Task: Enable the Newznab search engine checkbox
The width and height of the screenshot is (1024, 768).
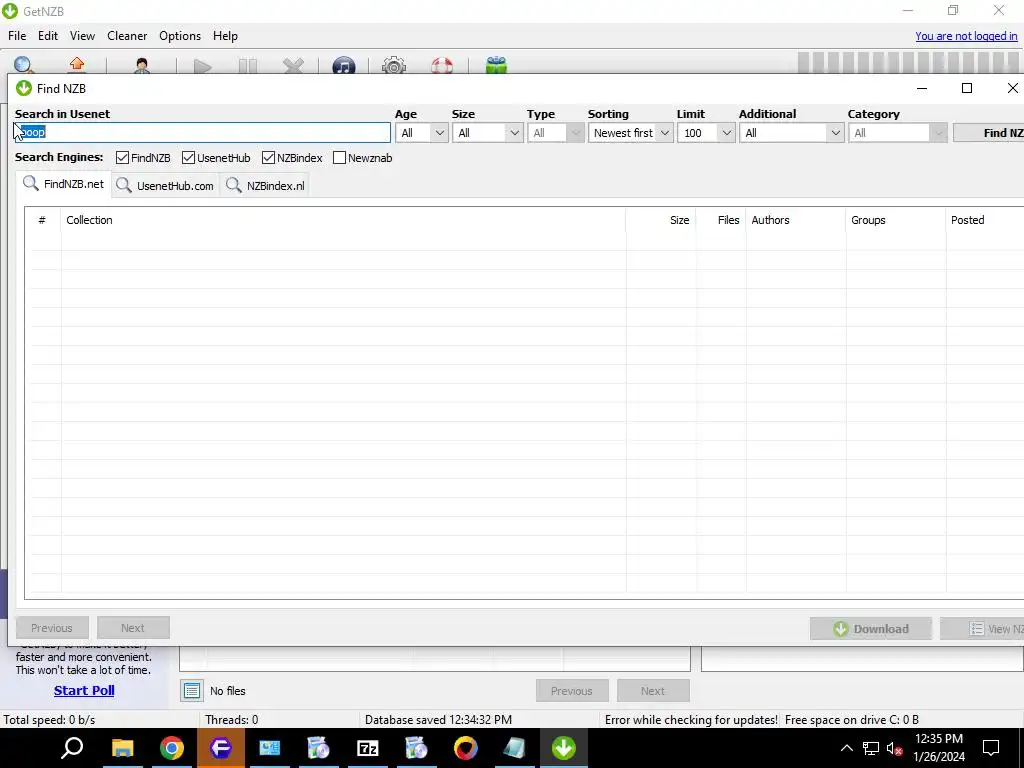Action: [339, 157]
